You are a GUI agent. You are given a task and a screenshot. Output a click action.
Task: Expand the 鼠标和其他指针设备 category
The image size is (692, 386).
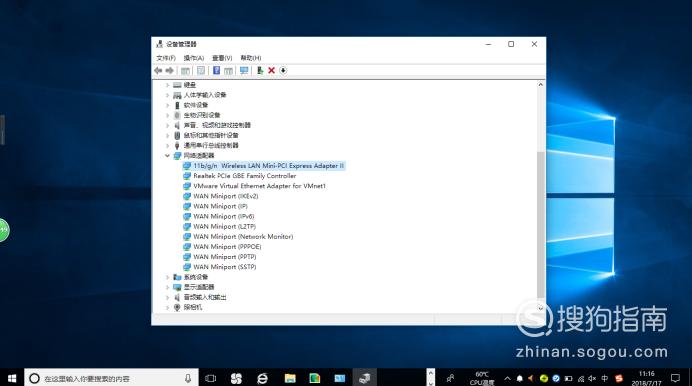167,135
